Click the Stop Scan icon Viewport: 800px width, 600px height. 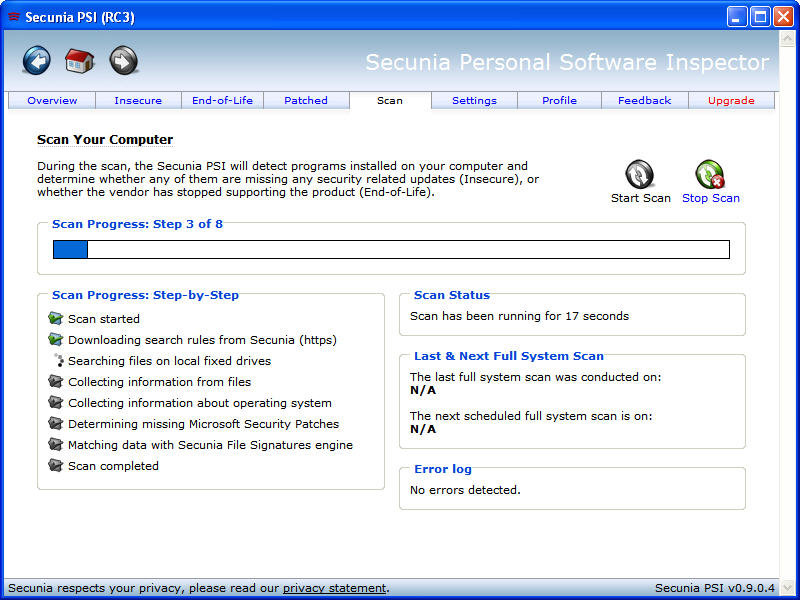710,175
